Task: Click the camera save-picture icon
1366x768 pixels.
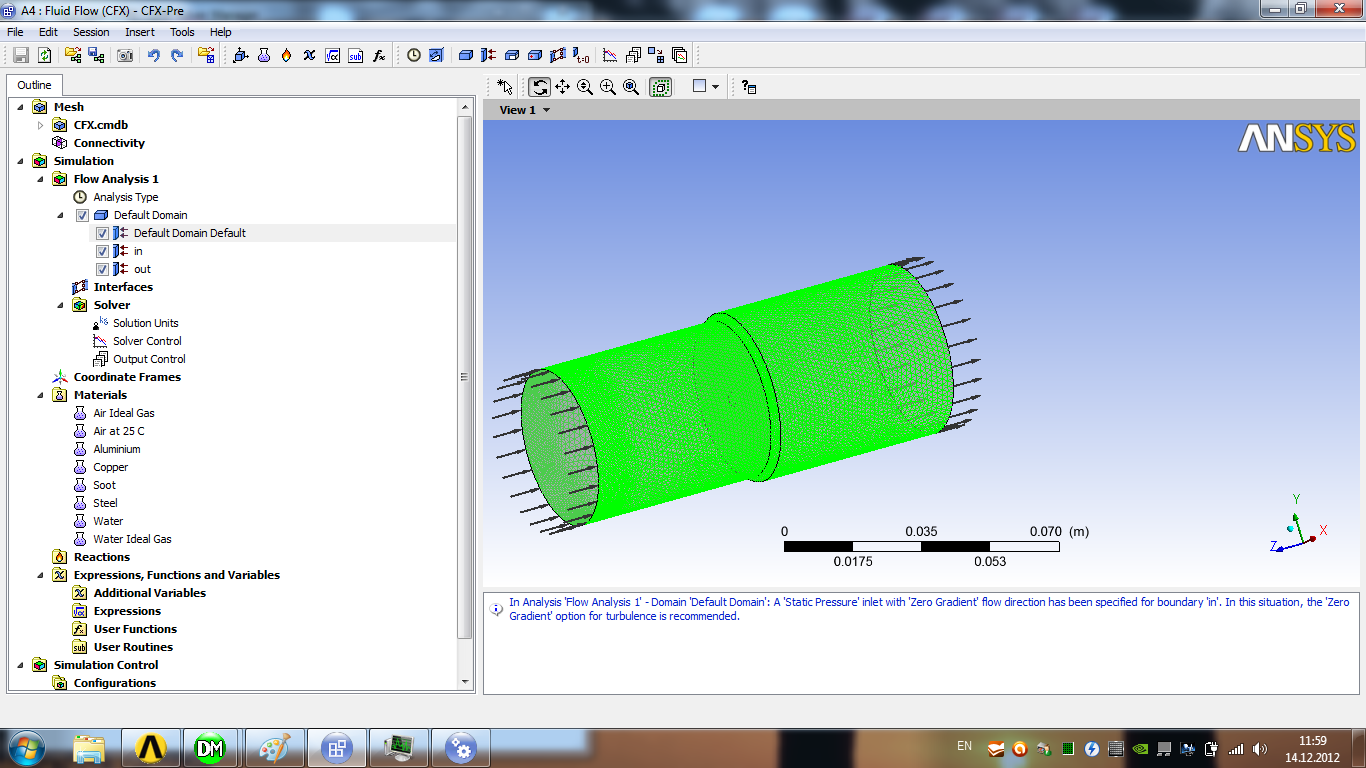Action: [x=125, y=56]
